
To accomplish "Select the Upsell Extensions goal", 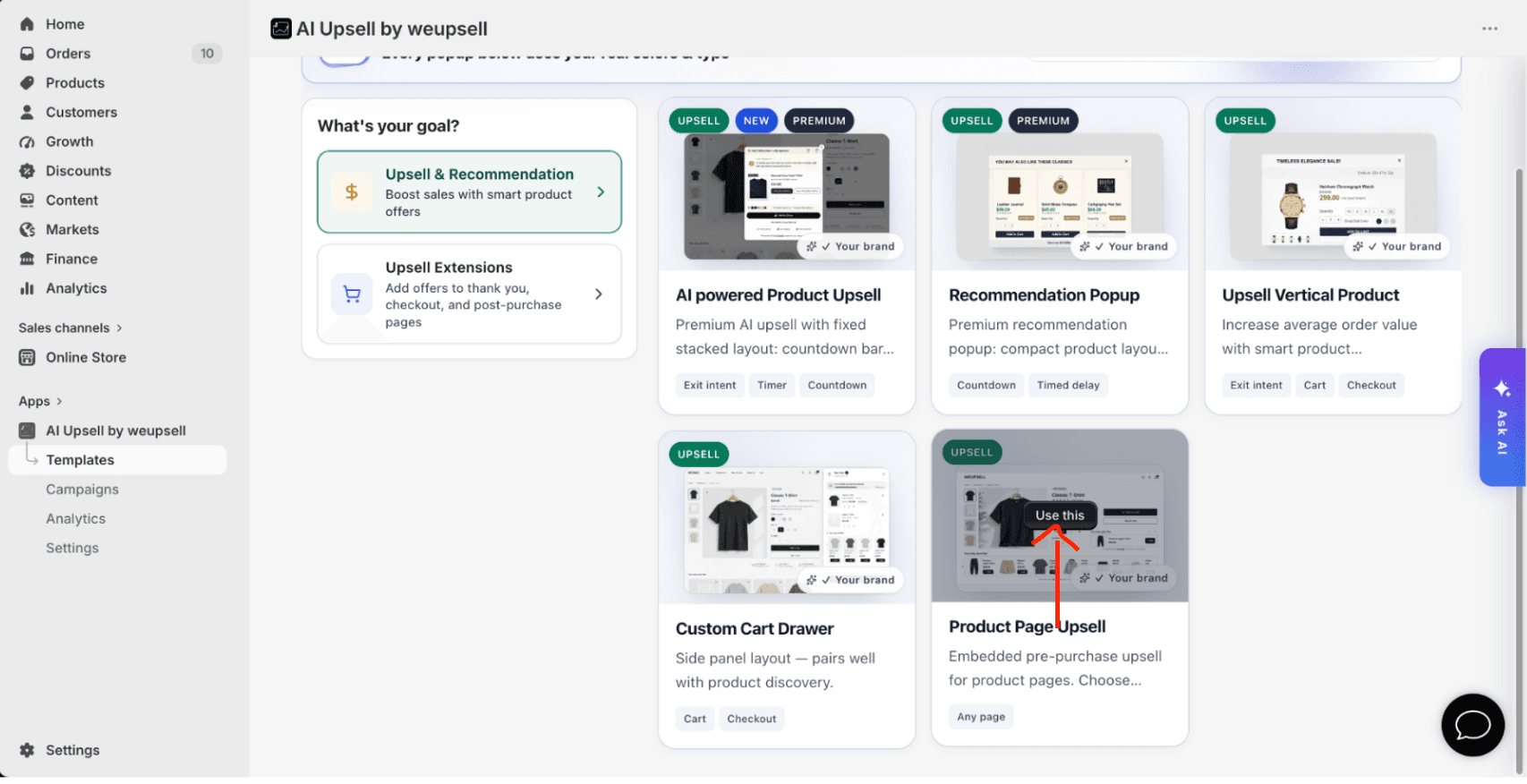I will tap(469, 294).
